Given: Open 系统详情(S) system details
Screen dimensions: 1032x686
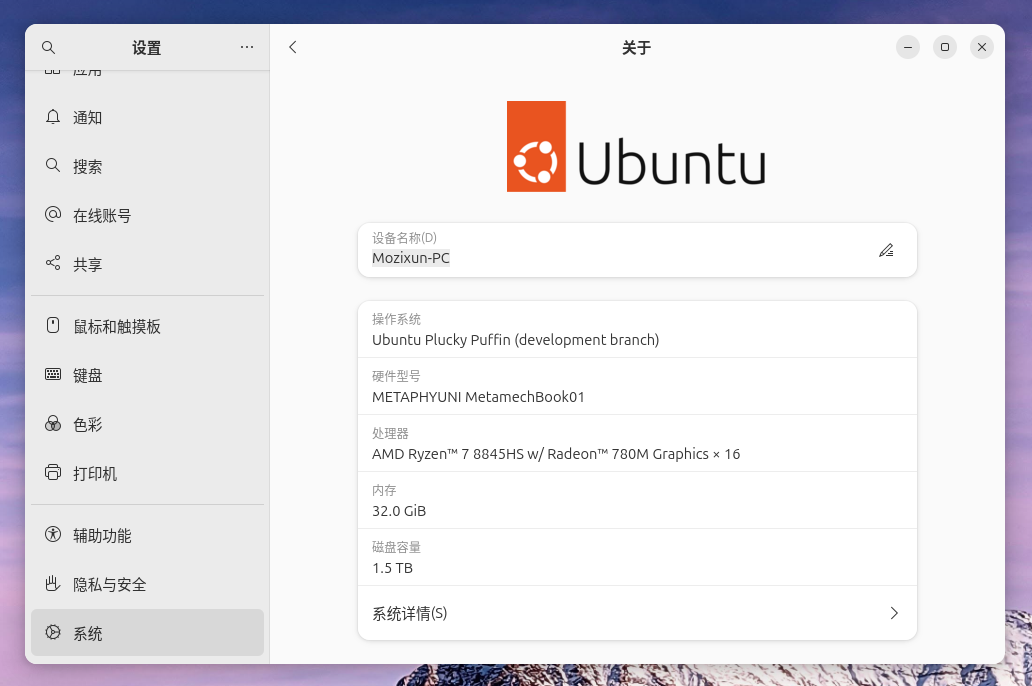Looking at the screenshot, I should [x=637, y=613].
